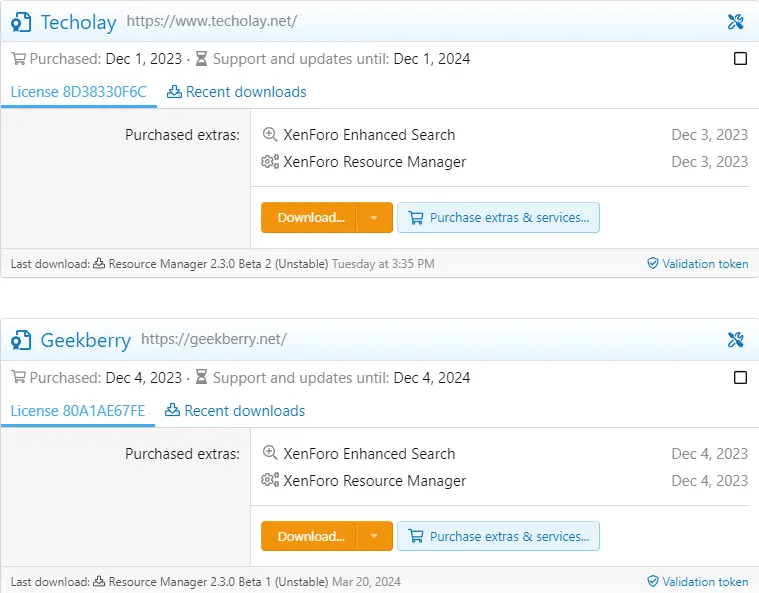Screen dimensions: 759x593
Task: Click the Techolay license document icon
Action: pyautogui.click(x=21, y=22)
